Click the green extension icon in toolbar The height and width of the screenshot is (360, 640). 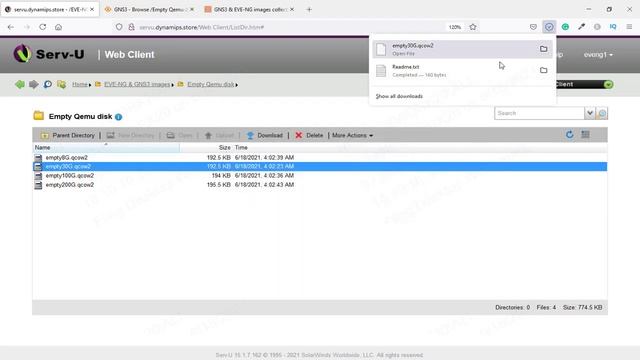(x=565, y=27)
